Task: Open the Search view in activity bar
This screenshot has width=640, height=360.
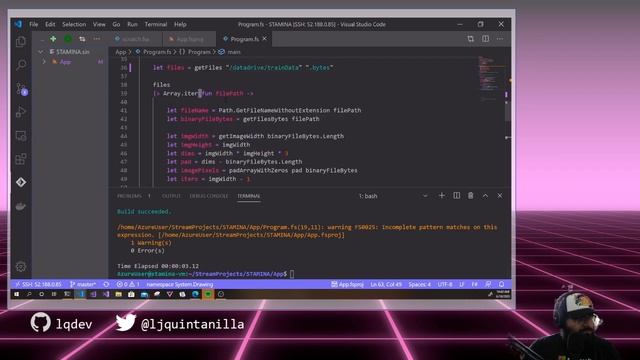Action: (x=21, y=64)
